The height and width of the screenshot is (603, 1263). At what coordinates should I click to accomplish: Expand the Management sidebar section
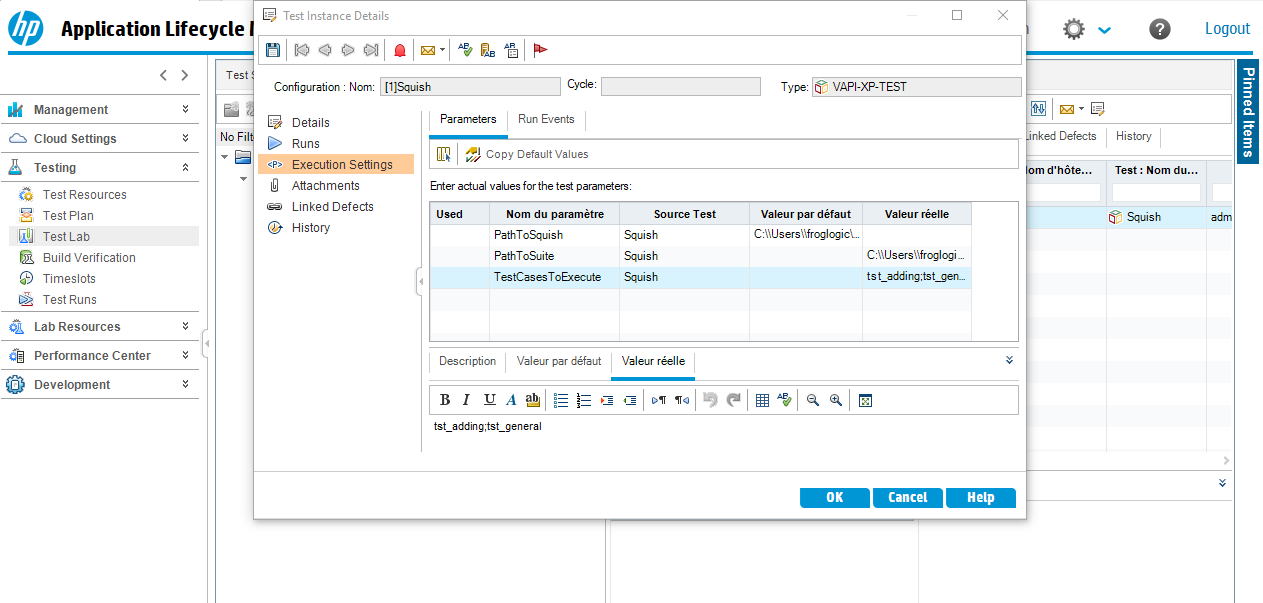(185, 109)
